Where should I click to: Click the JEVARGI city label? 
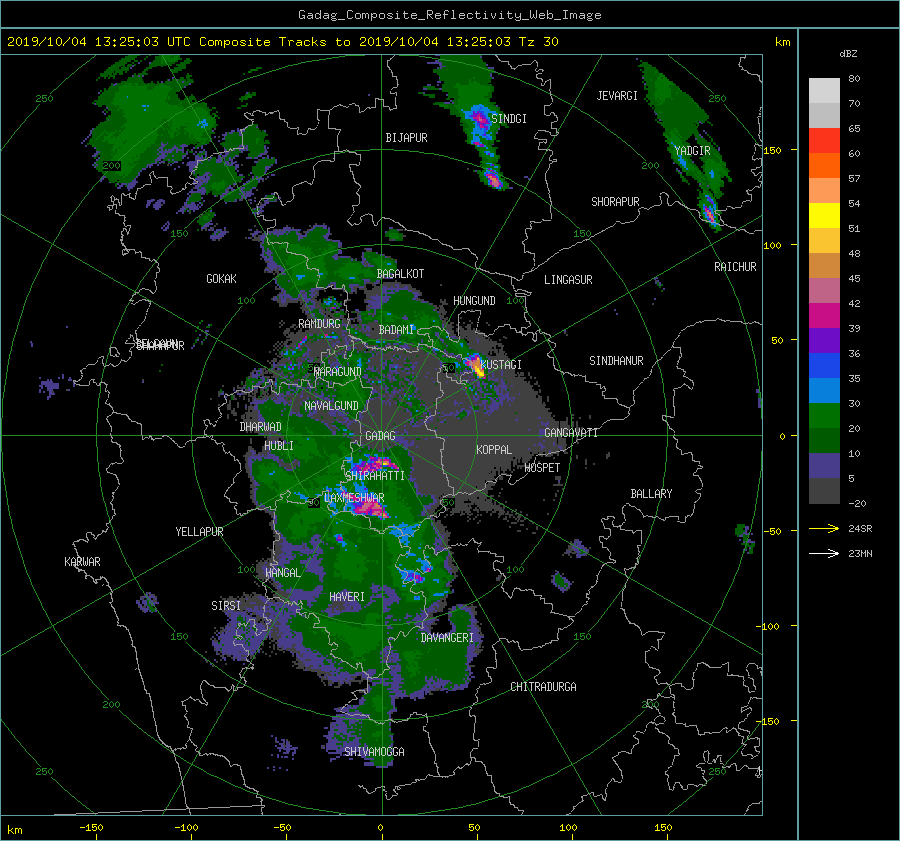click(x=617, y=96)
